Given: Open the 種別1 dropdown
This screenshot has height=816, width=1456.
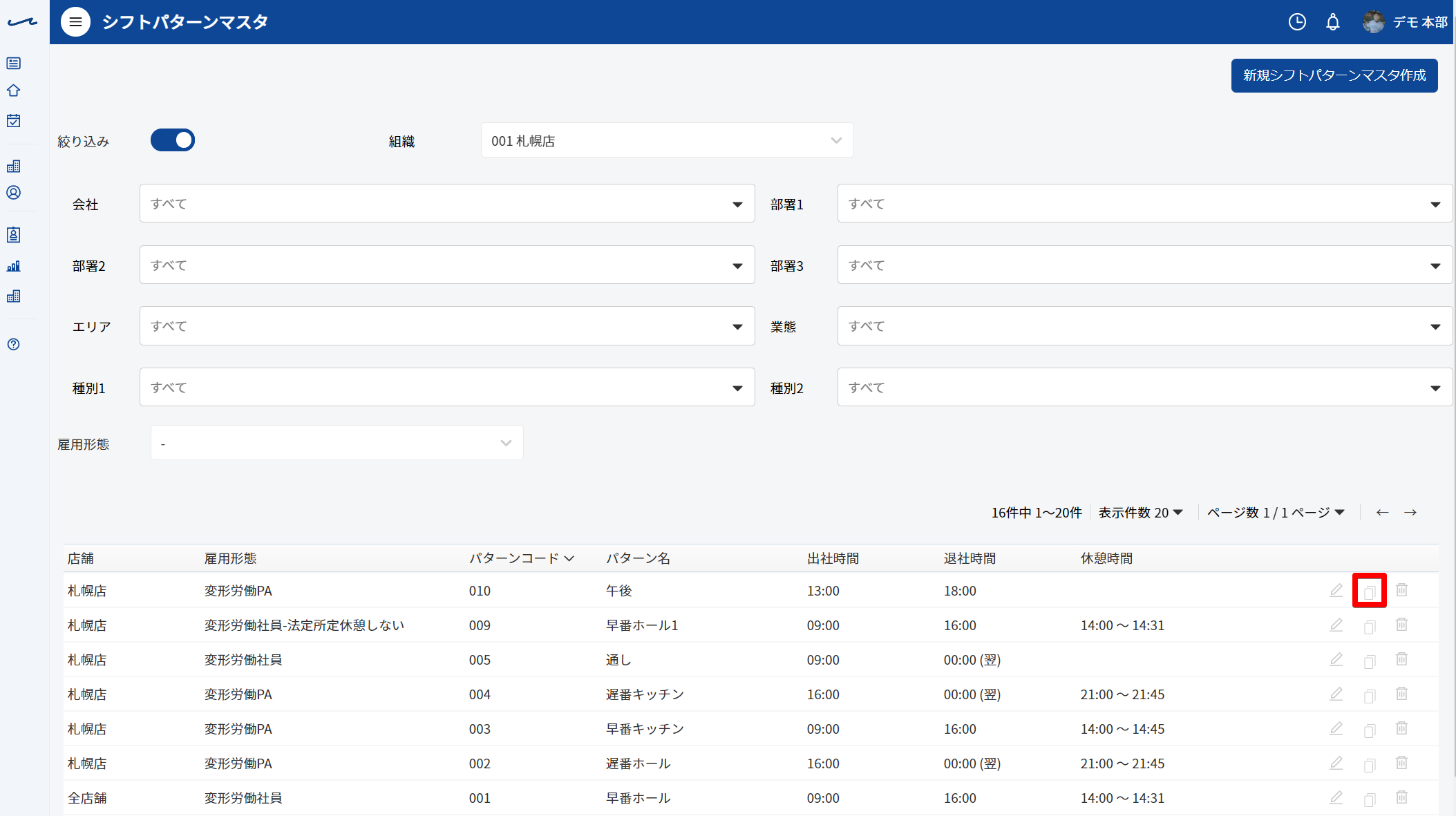Looking at the screenshot, I should pyautogui.click(x=447, y=387).
